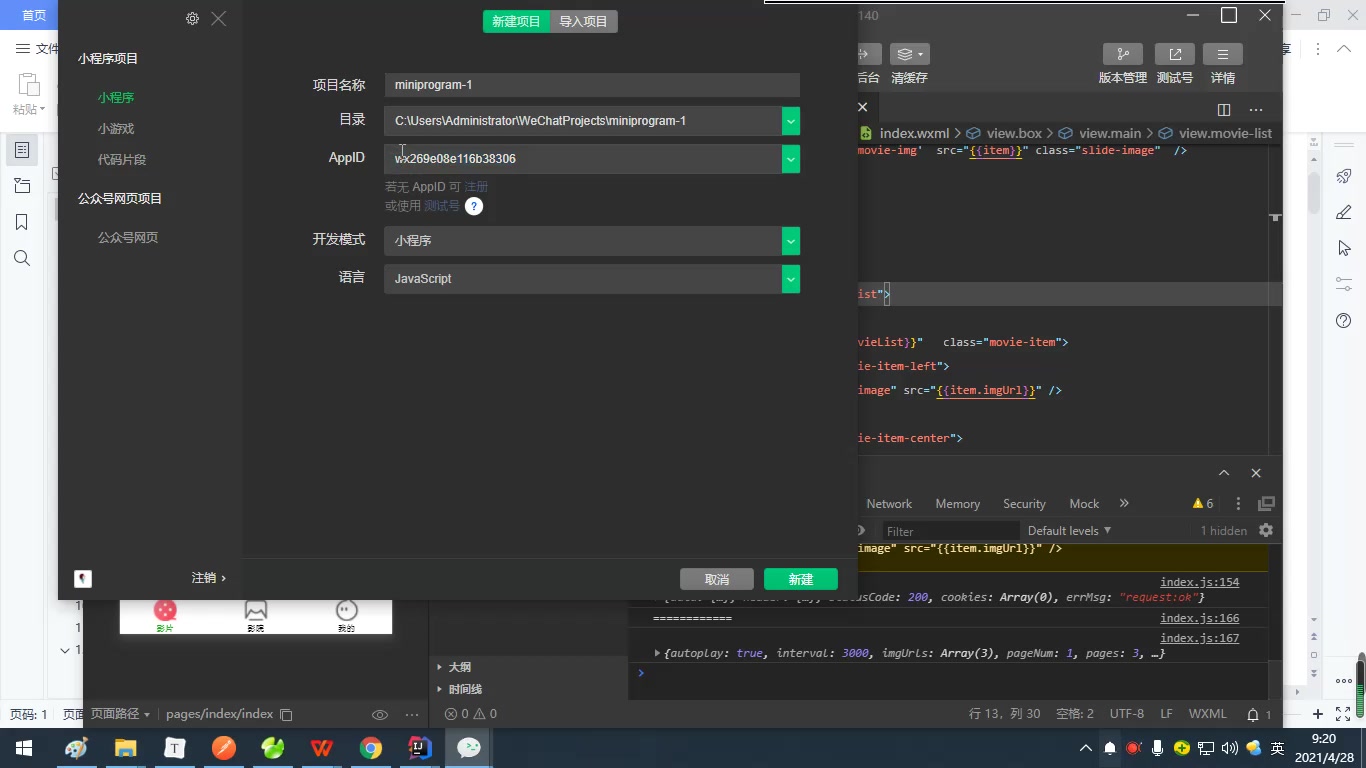The width and height of the screenshot is (1366, 768).
Task: Switch to the Memory tab
Action: 957,504
